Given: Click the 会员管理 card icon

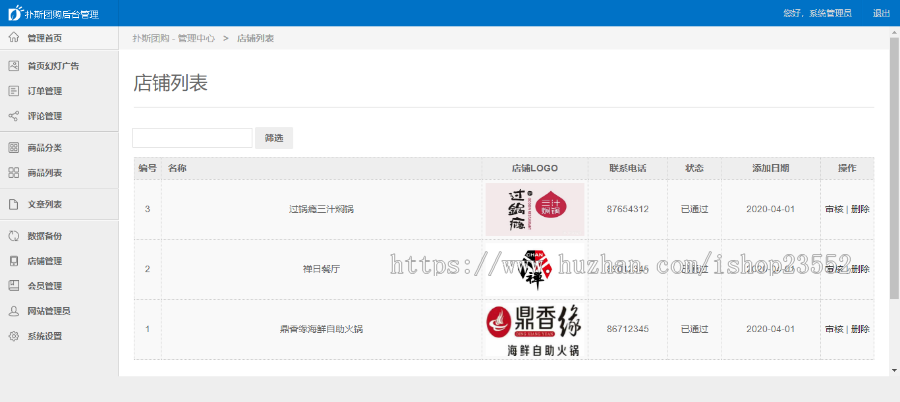Looking at the screenshot, I should pyautogui.click(x=14, y=285).
